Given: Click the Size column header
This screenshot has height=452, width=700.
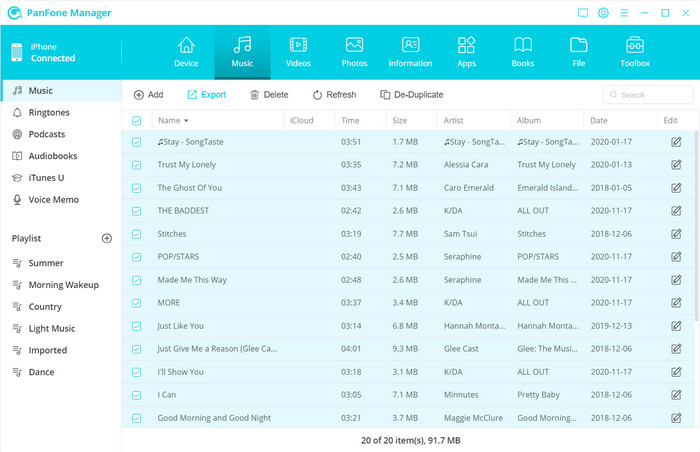Looking at the screenshot, I should click(412, 121).
